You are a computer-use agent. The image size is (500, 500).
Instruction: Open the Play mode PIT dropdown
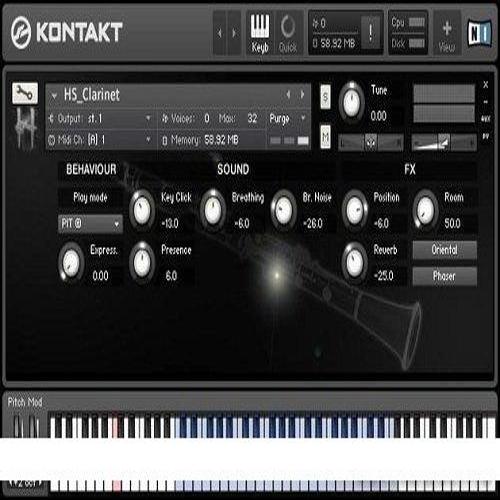coord(90,224)
